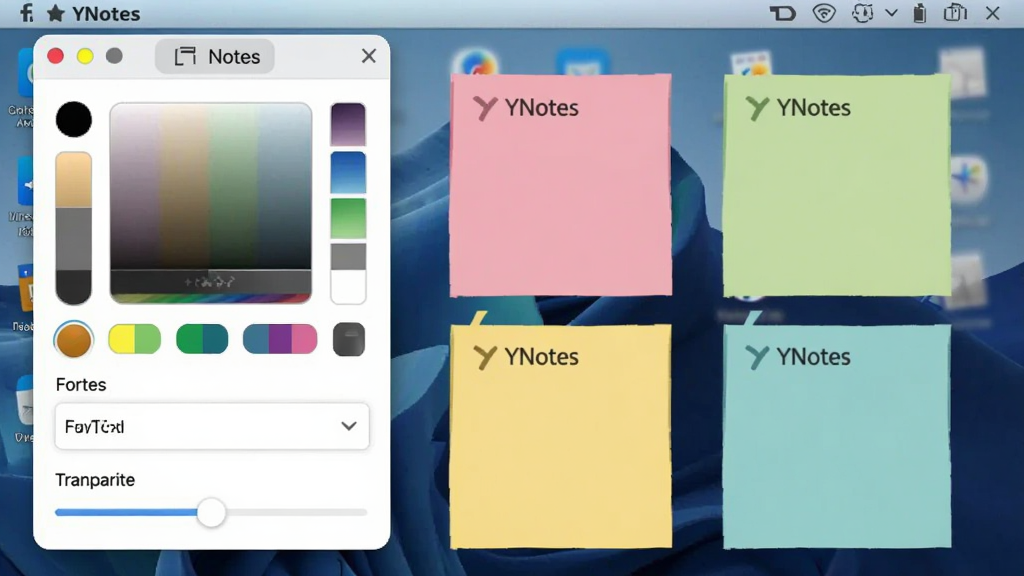Open the Wi-Fi status icon

(824, 13)
